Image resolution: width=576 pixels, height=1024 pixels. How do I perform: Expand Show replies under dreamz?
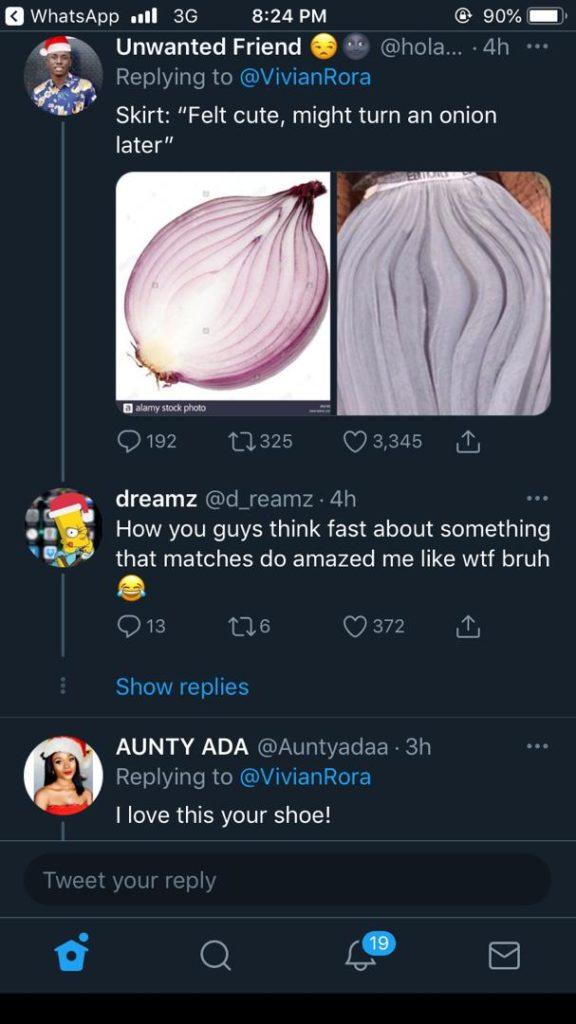coord(182,687)
